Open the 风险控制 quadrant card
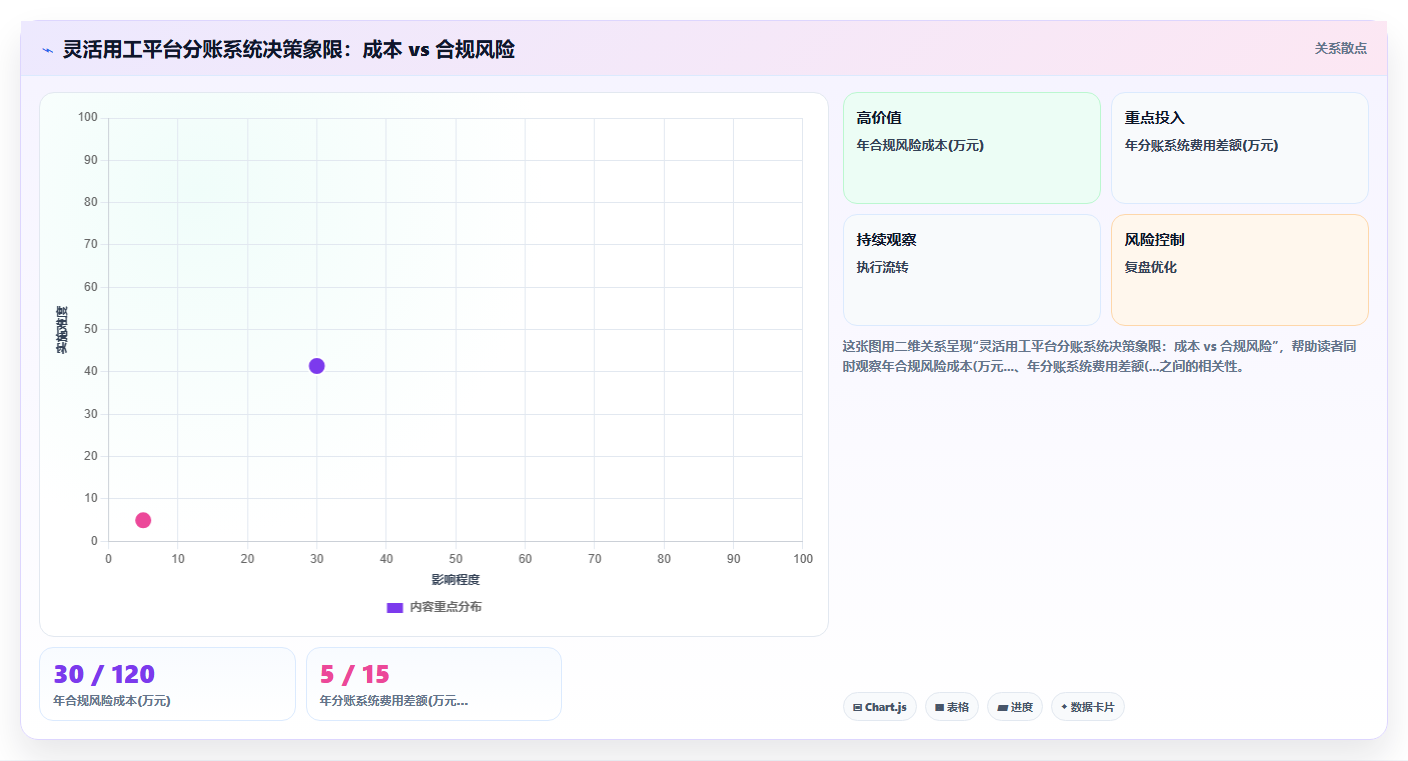 pos(1239,270)
